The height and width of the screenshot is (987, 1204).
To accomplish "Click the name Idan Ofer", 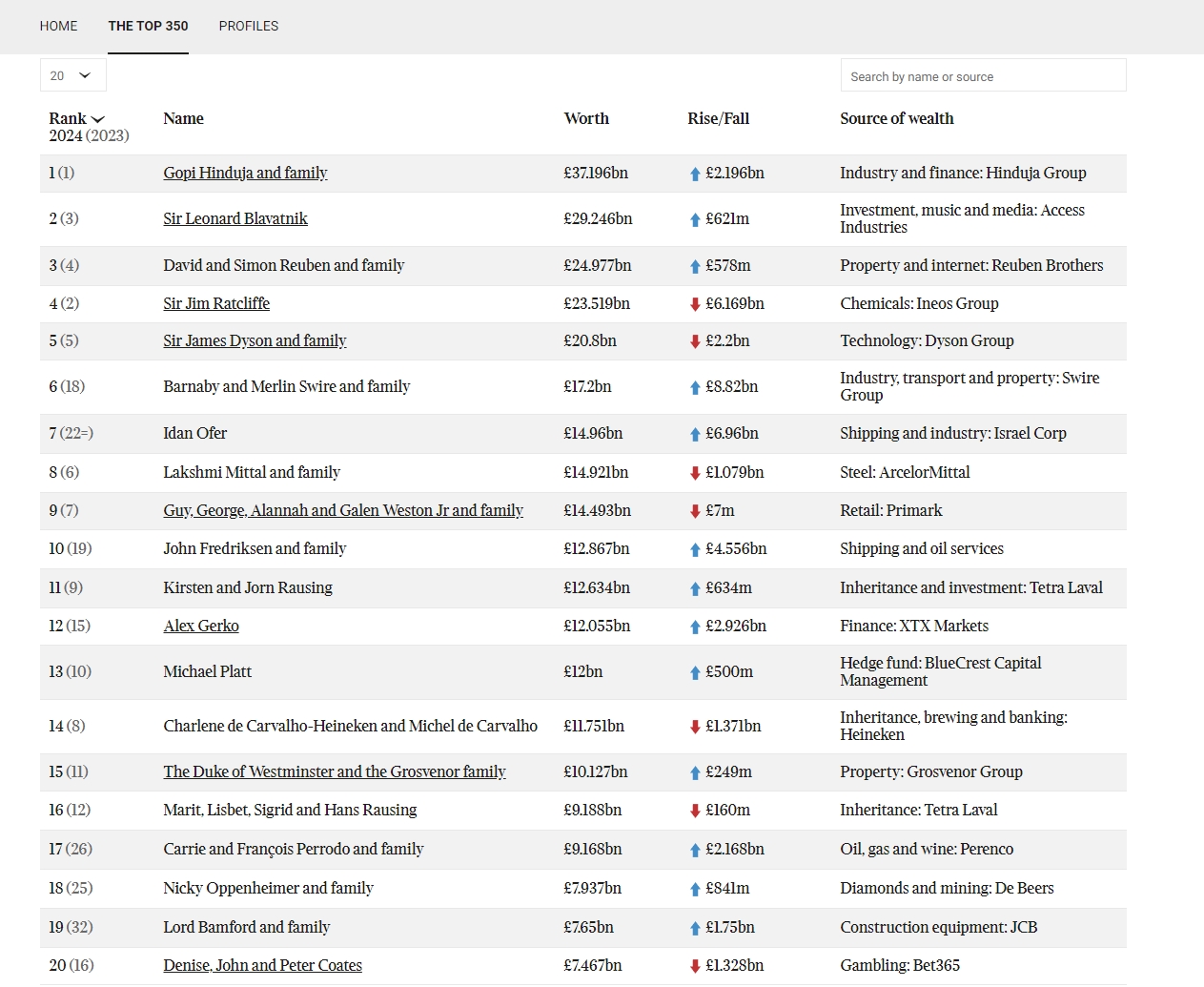I will pos(194,433).
